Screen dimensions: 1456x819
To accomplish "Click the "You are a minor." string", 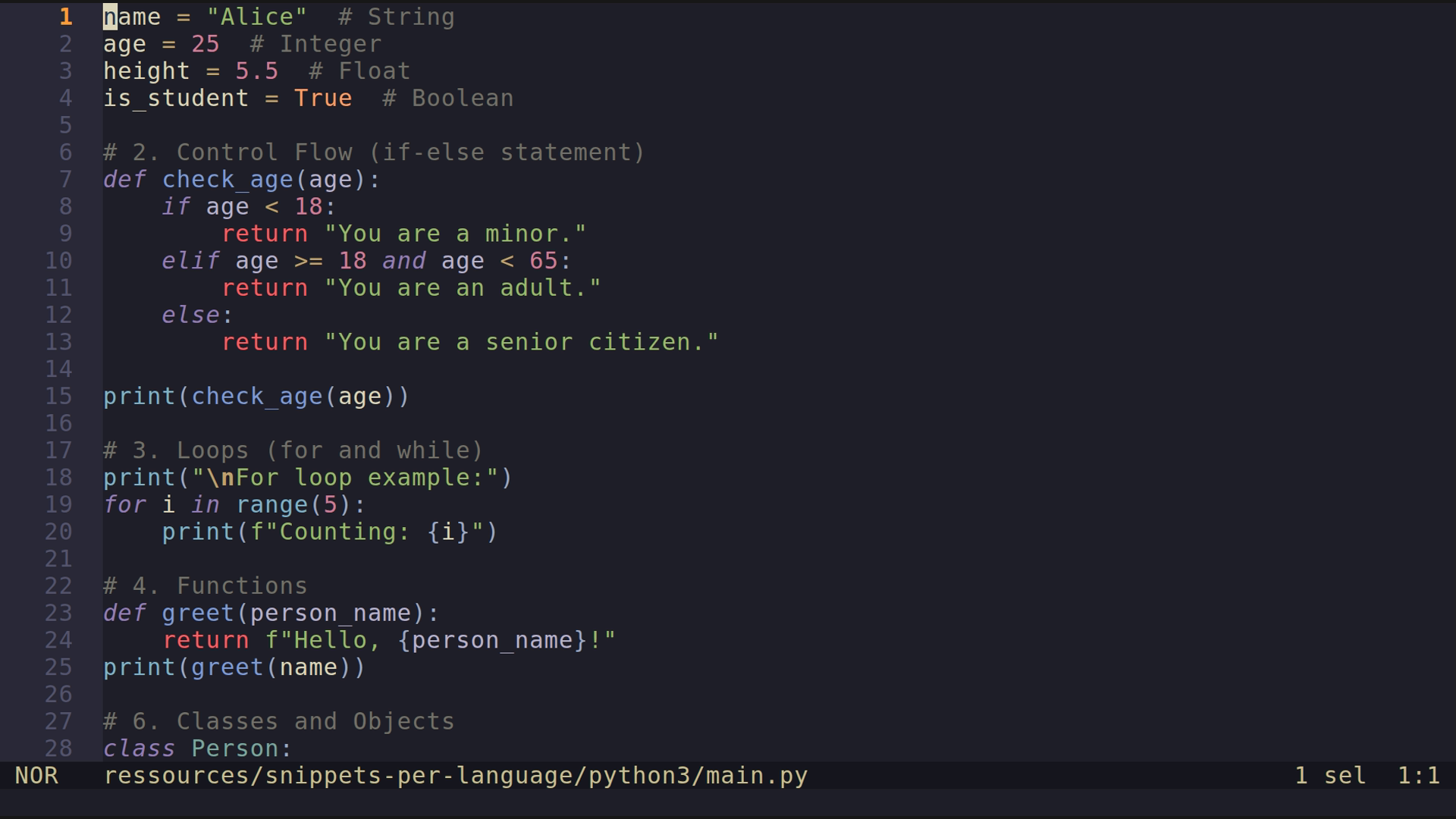I will [x=455, y=234].
